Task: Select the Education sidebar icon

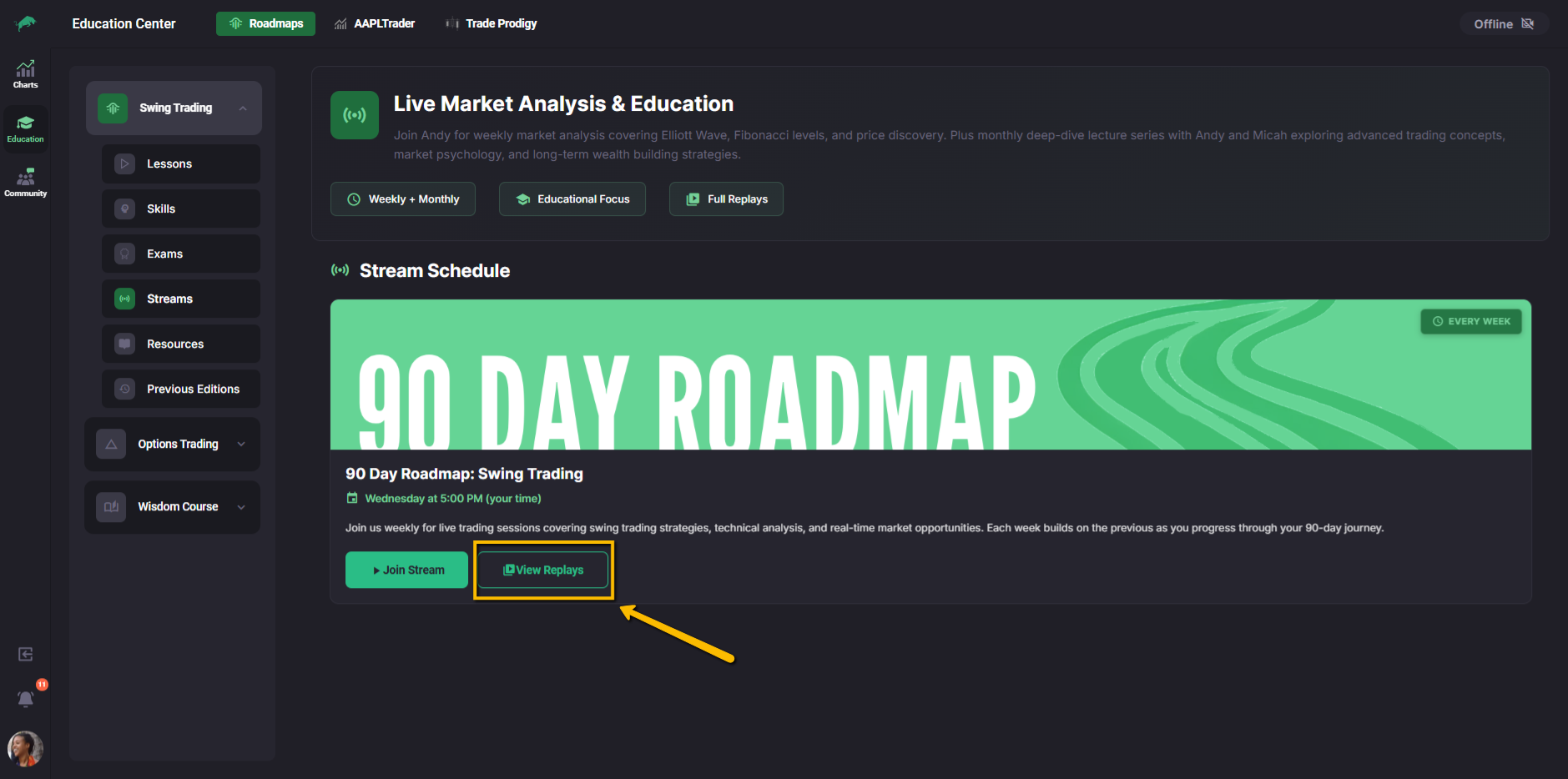Action: click(25, 128)
